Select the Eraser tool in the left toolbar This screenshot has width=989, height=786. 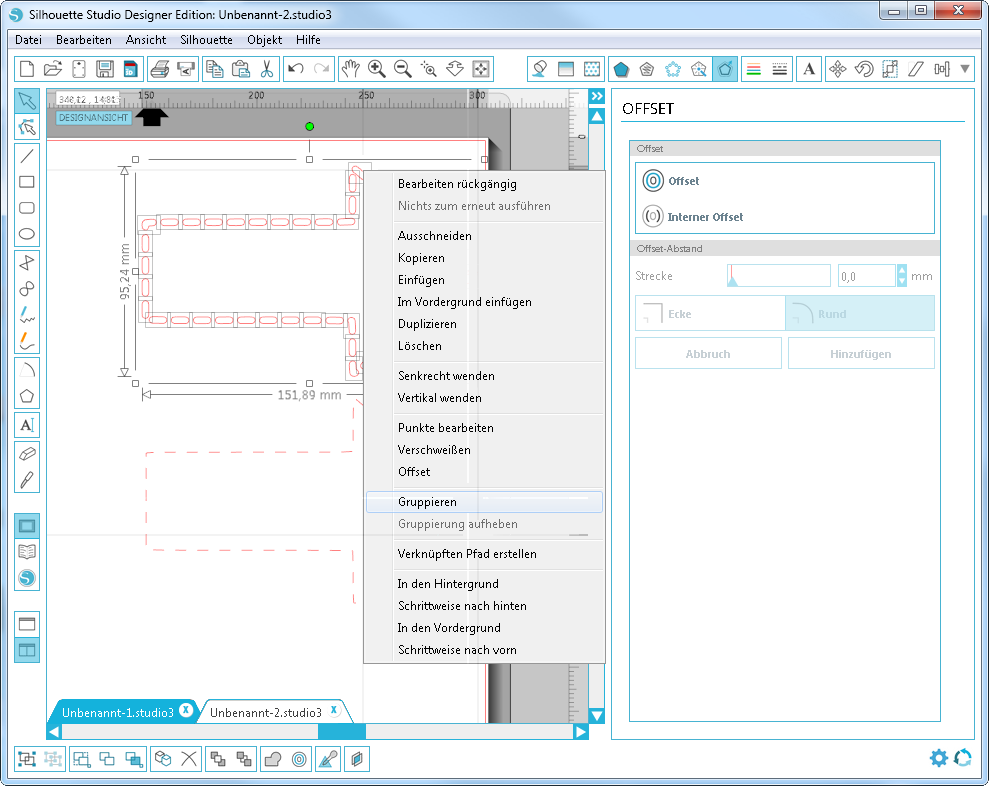27,451
